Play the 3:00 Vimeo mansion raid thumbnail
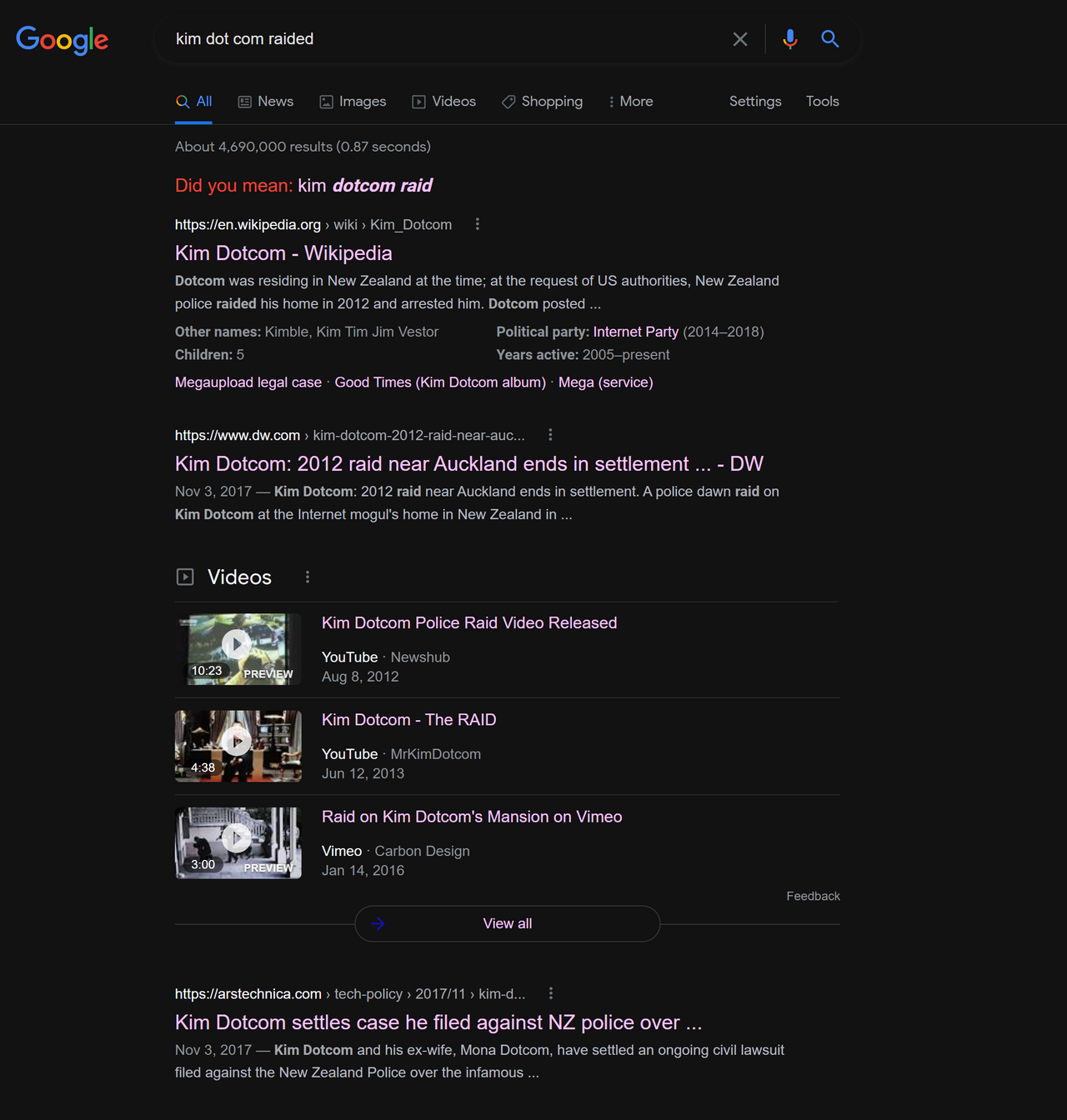 pyautogui.click(x=238, y=842)
